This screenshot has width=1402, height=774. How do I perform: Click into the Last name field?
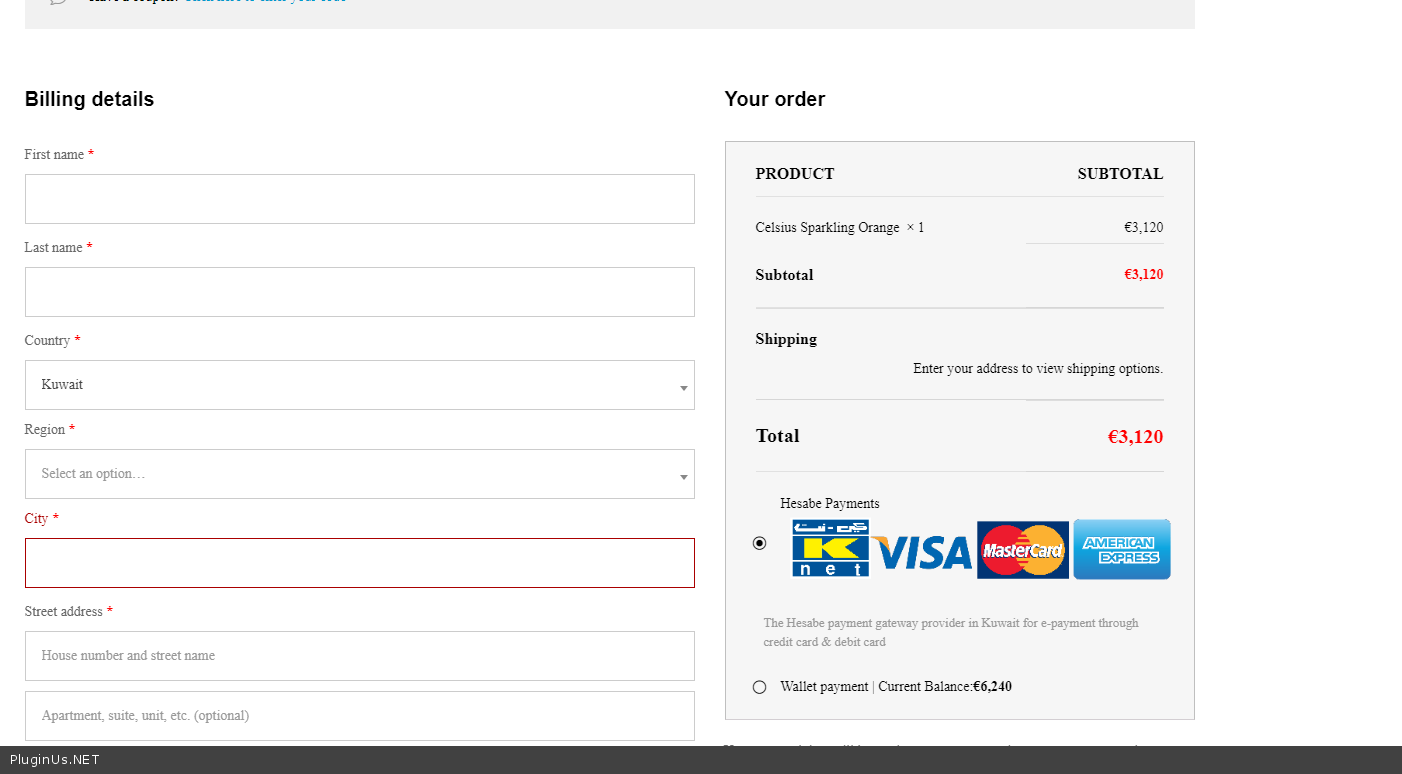pyautogui.click(x=359, y=292)
